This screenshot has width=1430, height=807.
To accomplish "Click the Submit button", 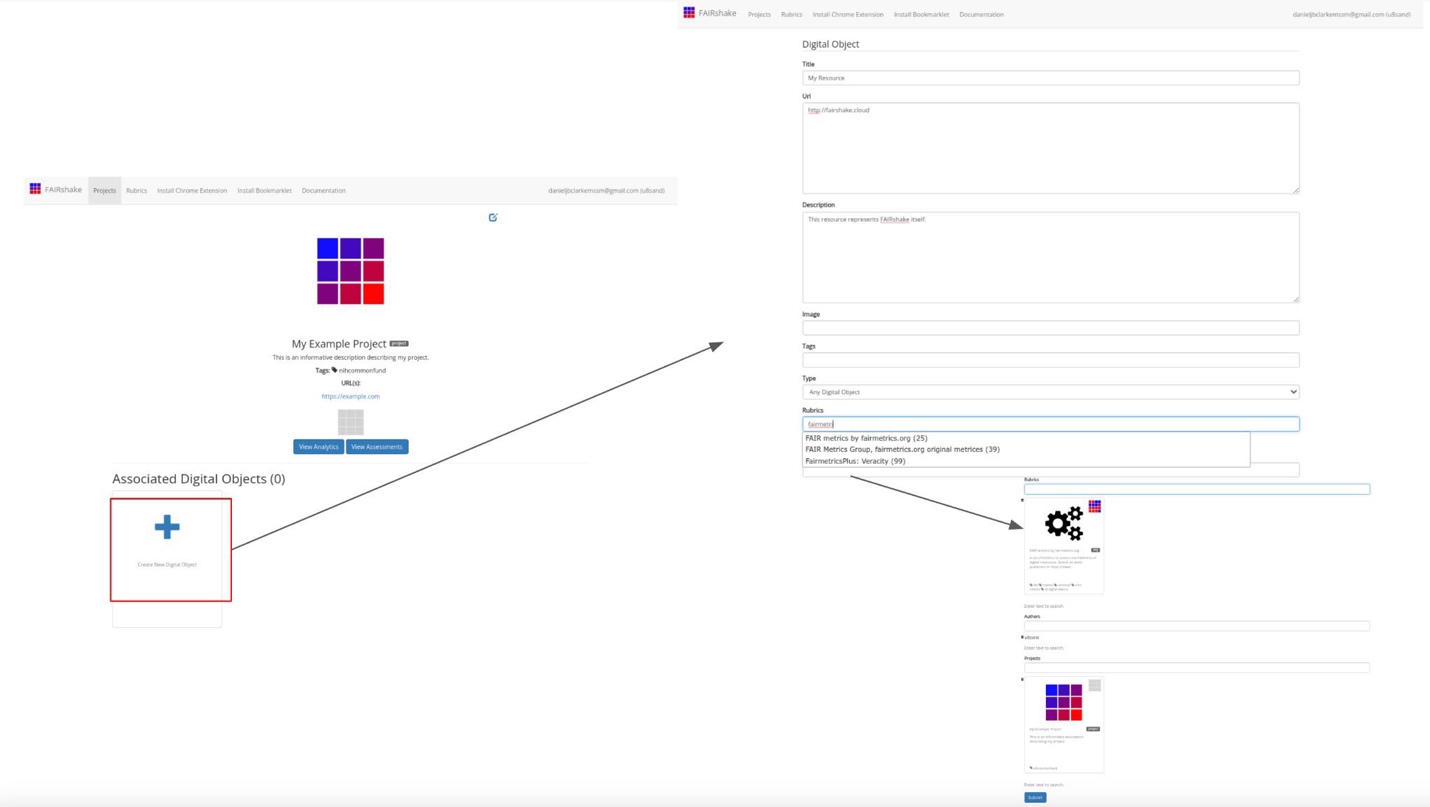I will tap(1035, 798).
